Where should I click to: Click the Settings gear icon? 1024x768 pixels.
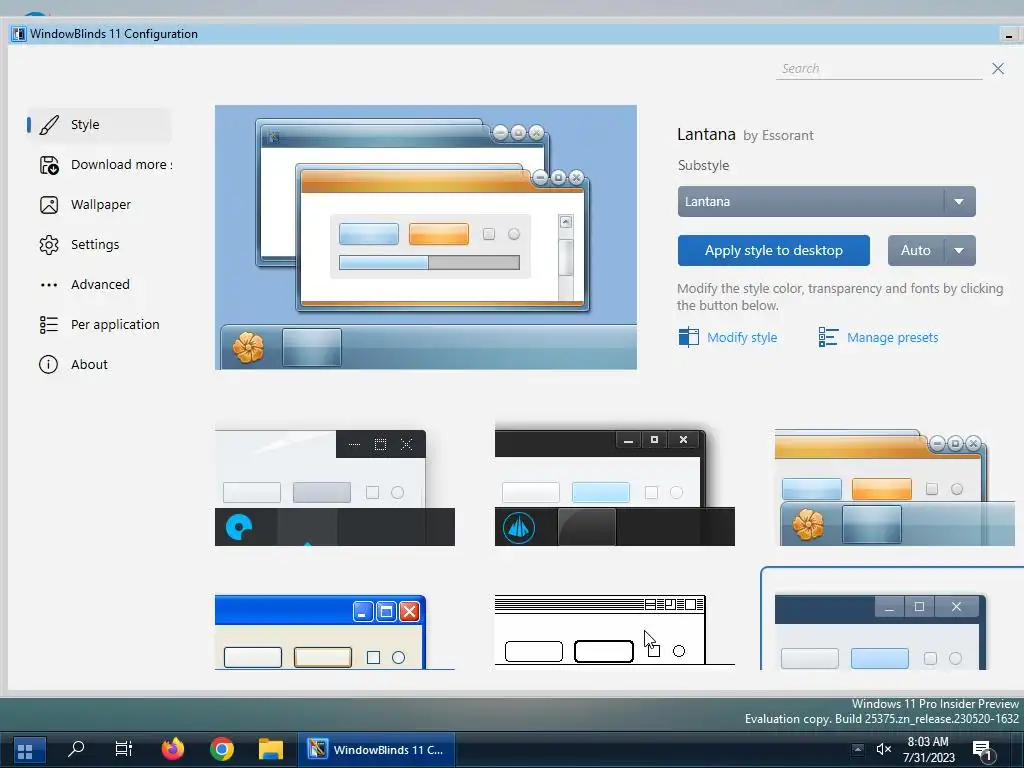pos(49,245)
